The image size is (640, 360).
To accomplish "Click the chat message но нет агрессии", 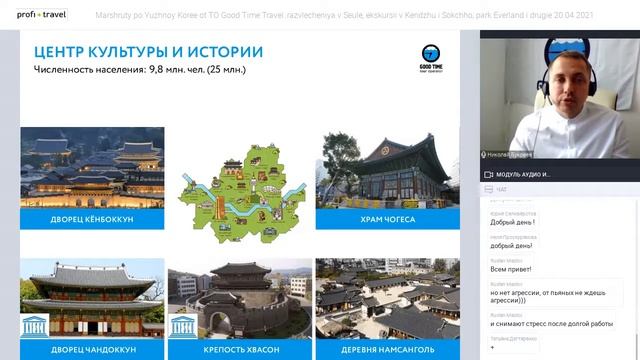I will [548, 296].
